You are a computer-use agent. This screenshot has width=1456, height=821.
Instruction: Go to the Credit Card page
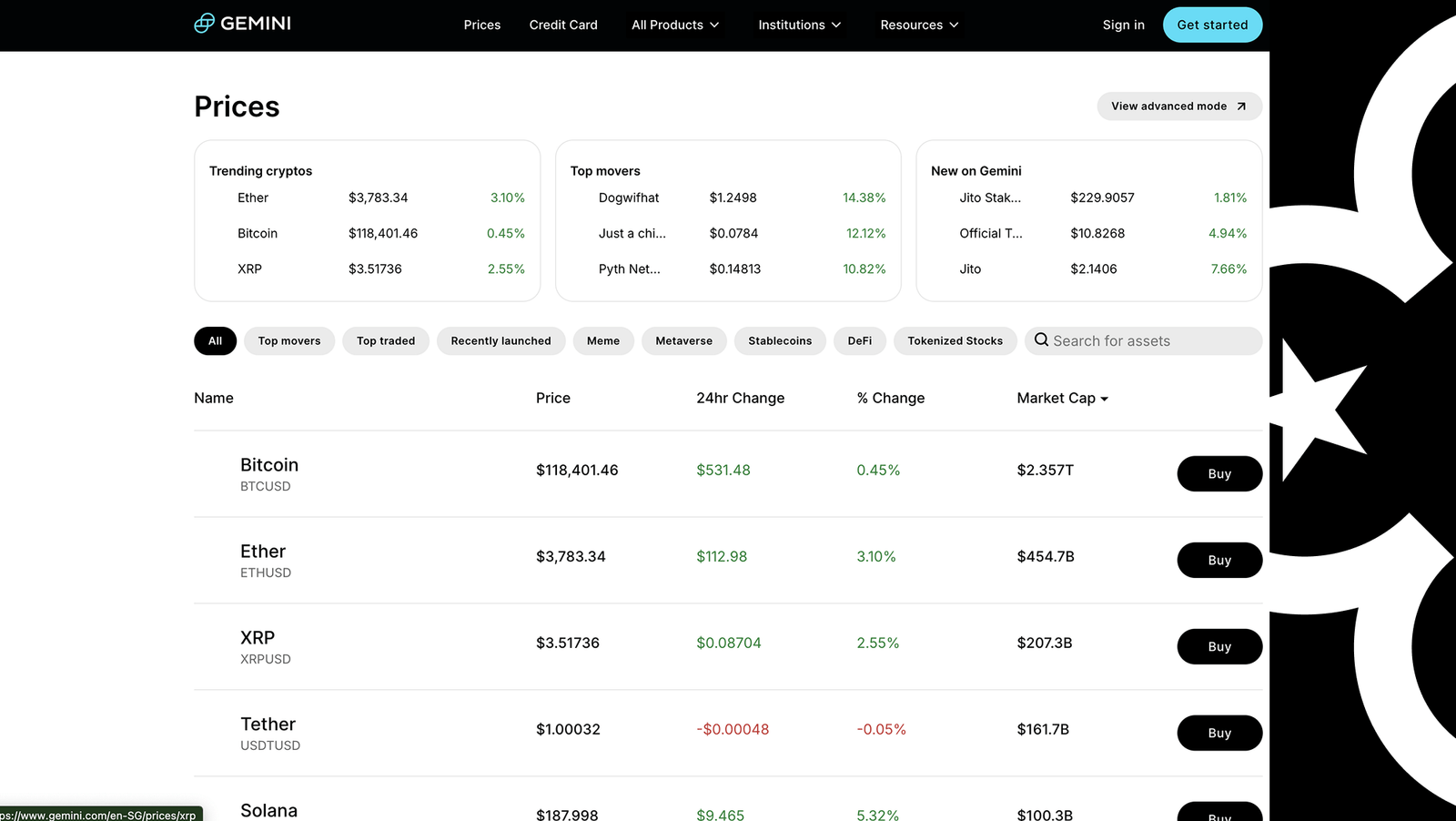tap(563, 25)
